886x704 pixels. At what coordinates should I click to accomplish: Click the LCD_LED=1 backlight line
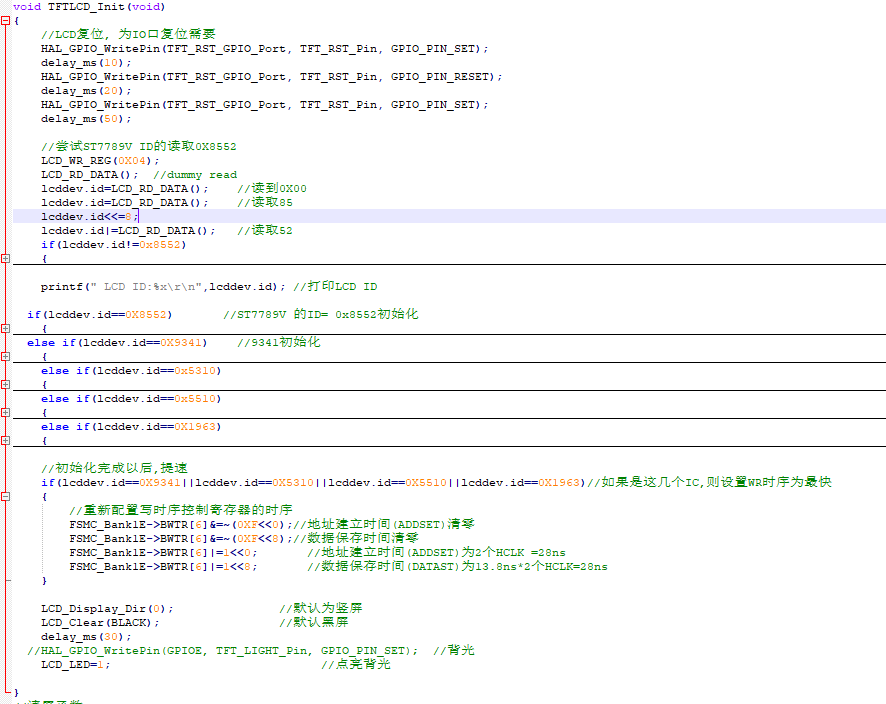pos(76,664)
